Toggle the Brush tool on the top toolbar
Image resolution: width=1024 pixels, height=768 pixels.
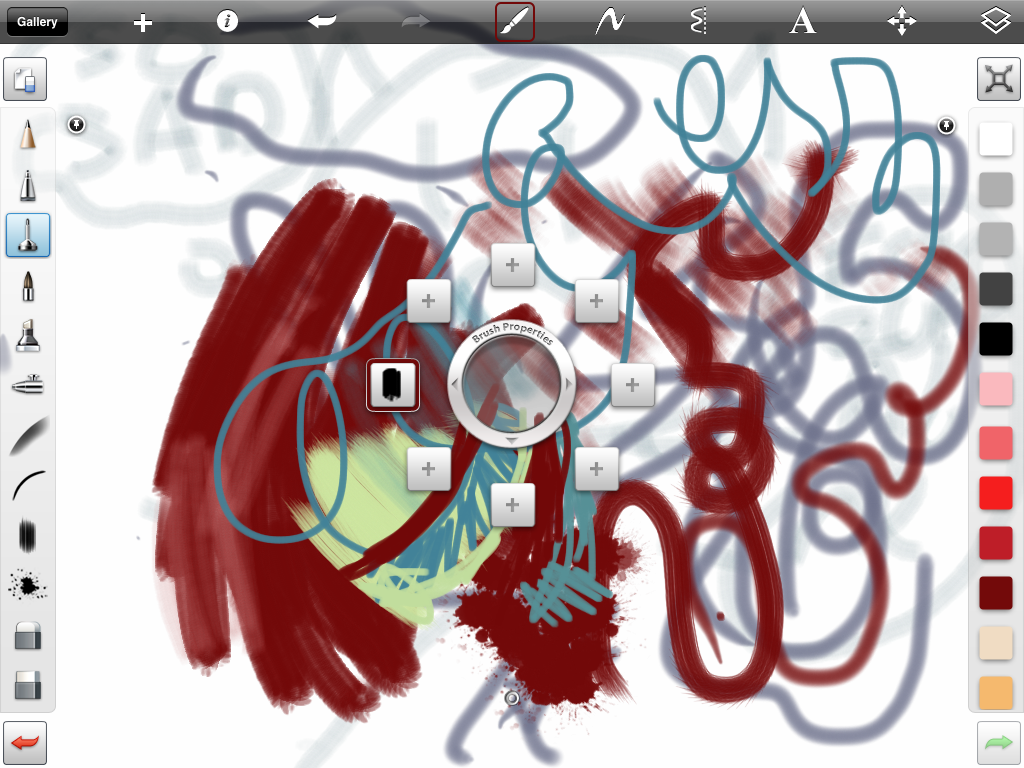pos(513,21)
